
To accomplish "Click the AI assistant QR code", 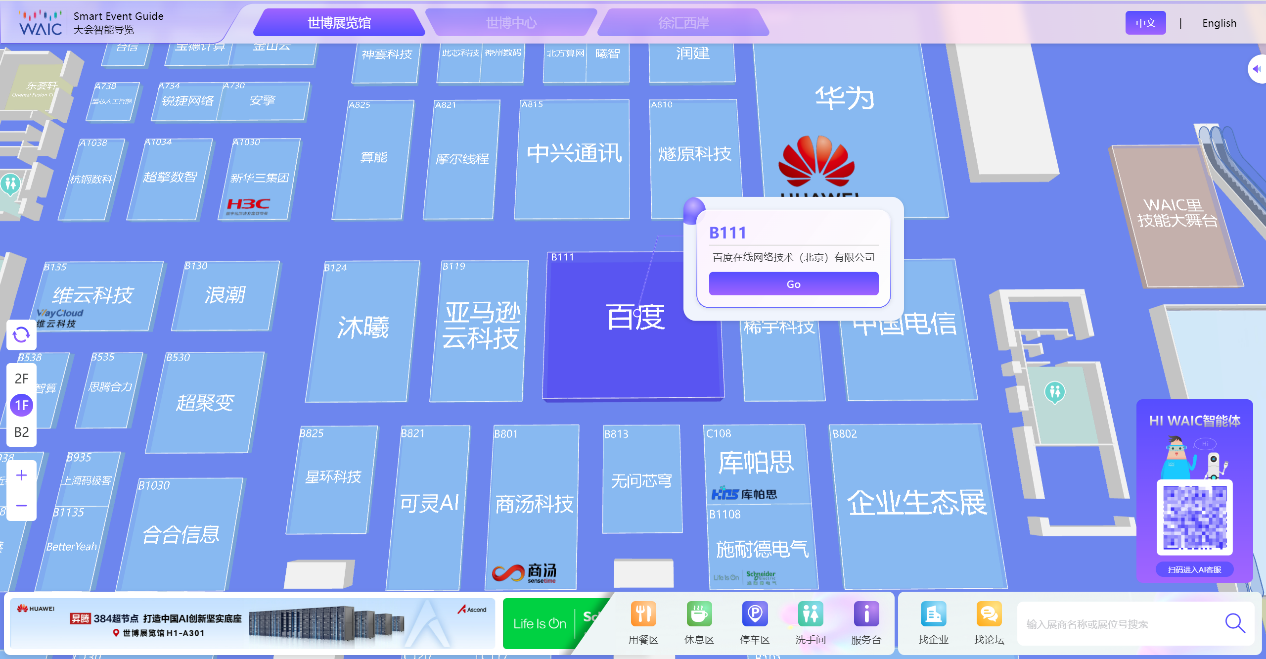I will tap(1194, 517).
